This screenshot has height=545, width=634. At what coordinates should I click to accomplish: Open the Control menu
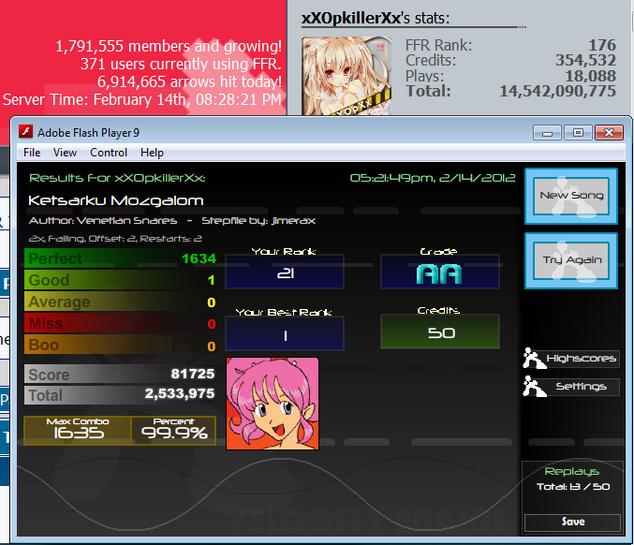[108, 153]
